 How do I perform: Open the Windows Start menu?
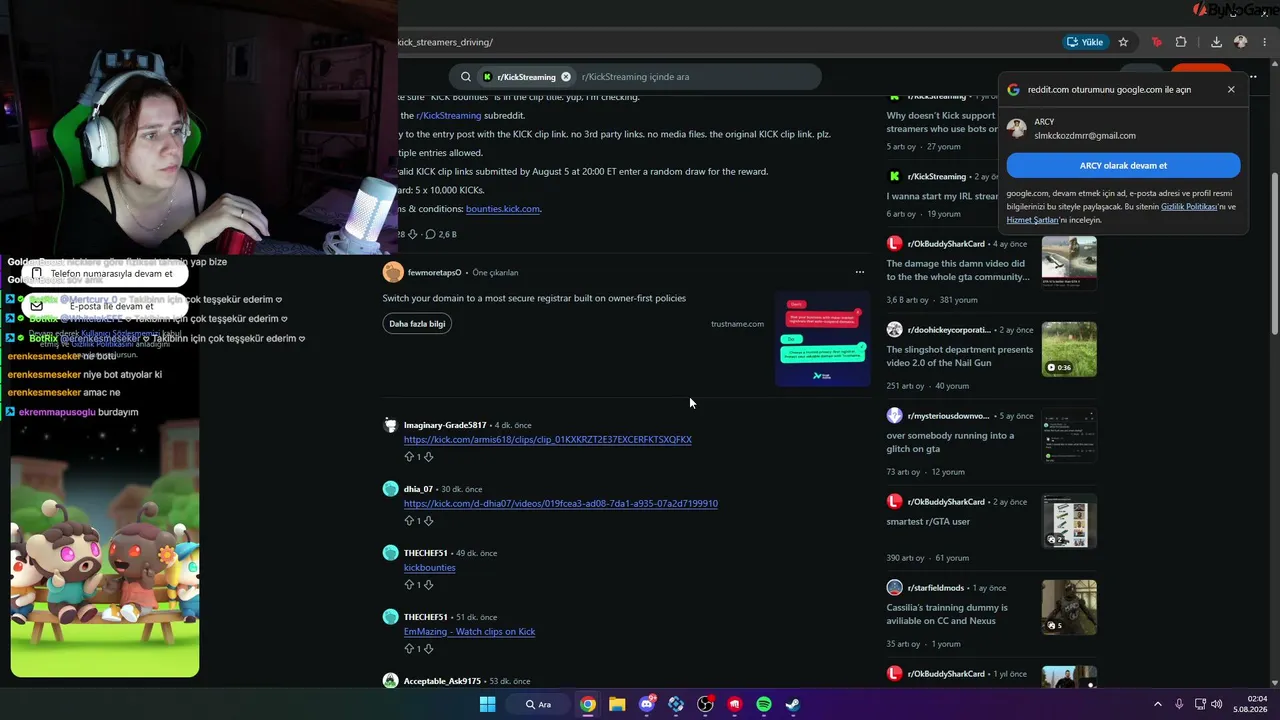[x=487, y=704]
